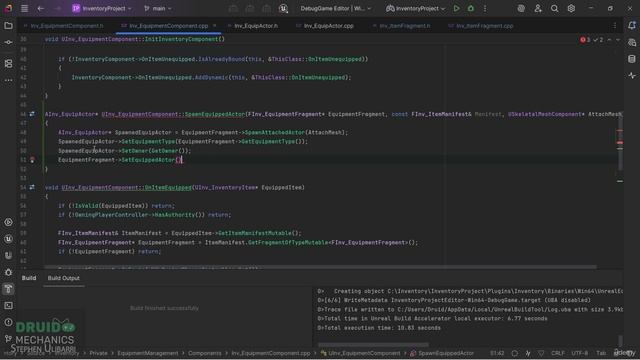Switch to Inv_EquipmentComponent.h tab

coord(67,26)
